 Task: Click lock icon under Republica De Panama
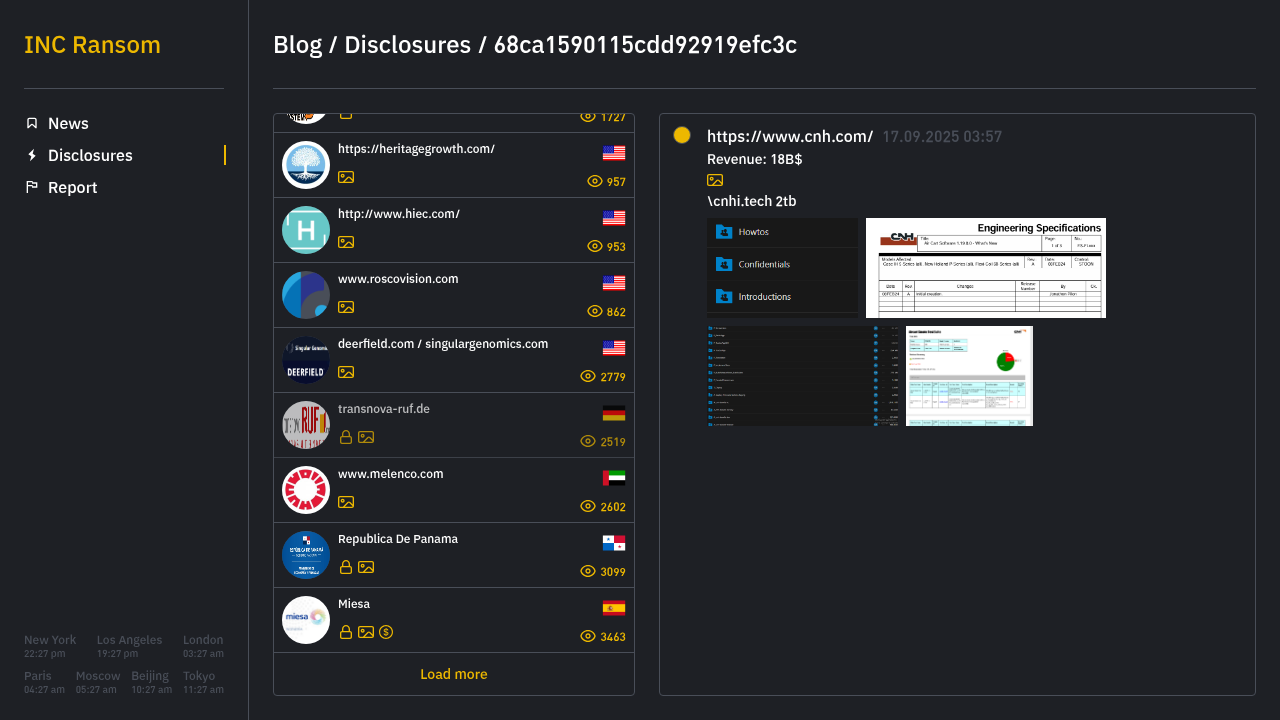coord(346,567)
